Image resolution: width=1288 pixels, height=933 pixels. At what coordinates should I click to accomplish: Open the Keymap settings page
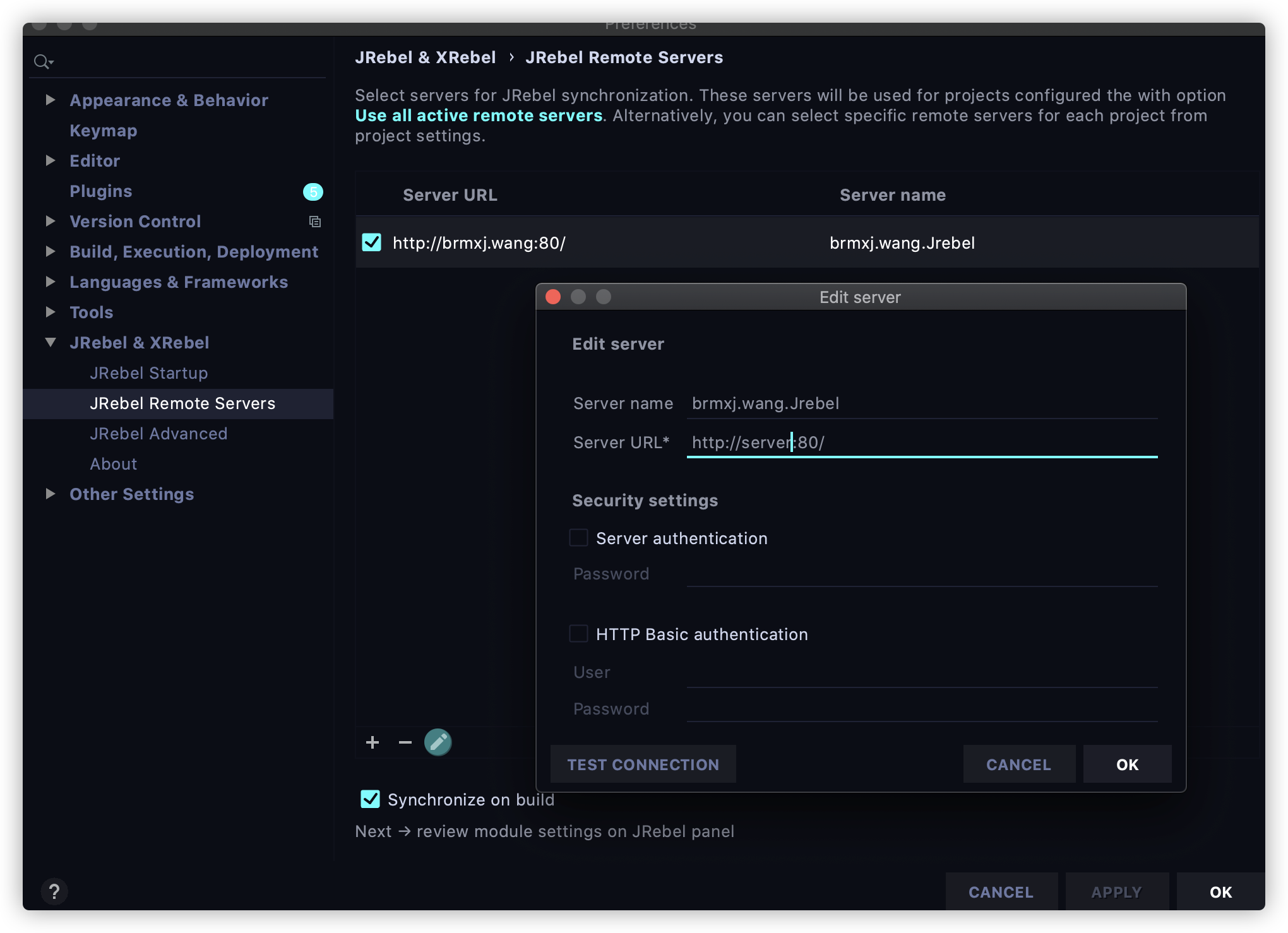(104, 131)
